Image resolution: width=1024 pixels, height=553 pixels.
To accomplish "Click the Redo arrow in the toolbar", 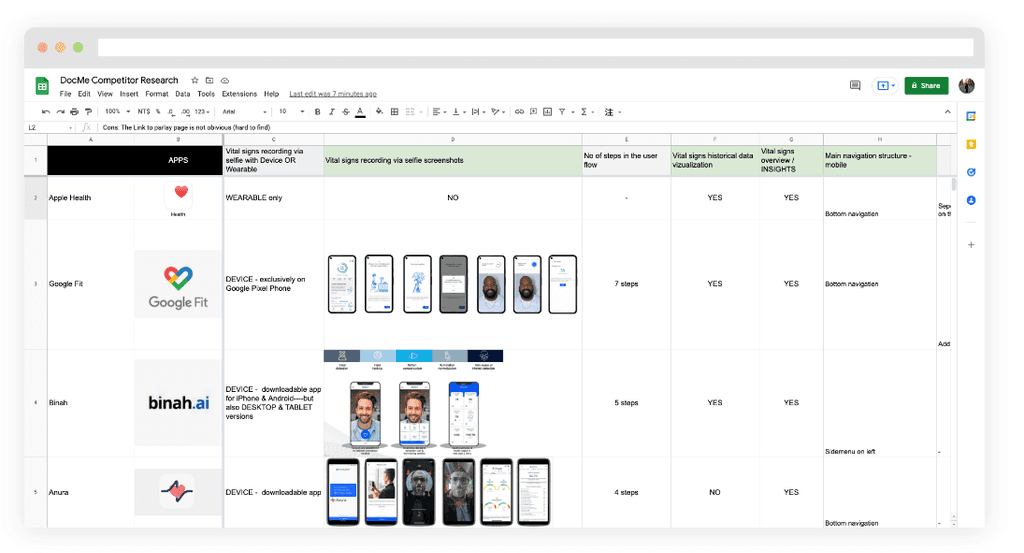I will click(60, 112).
